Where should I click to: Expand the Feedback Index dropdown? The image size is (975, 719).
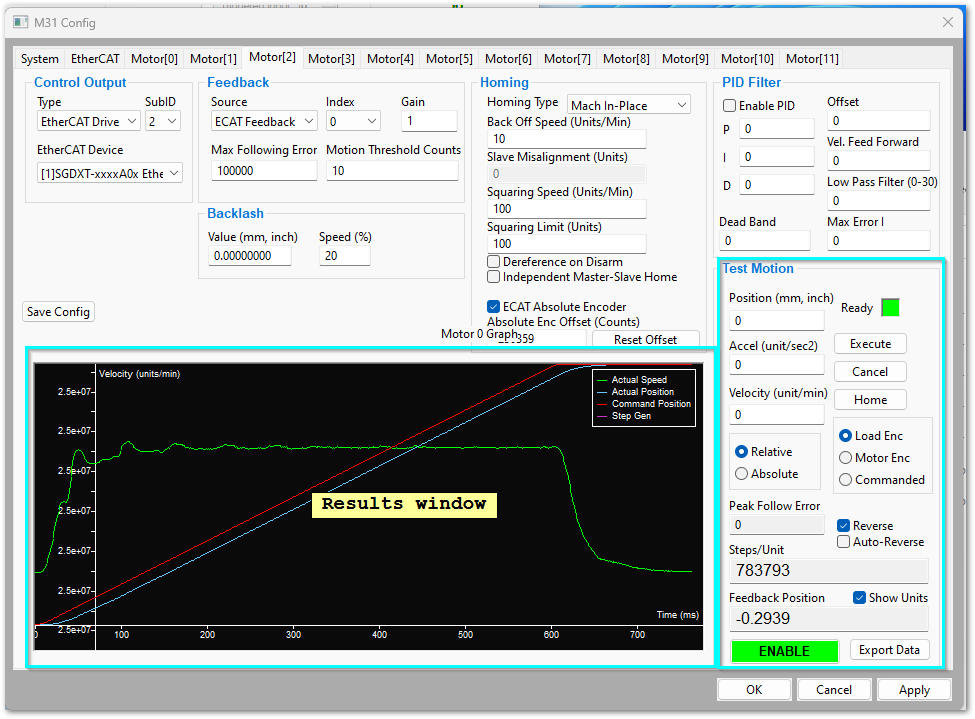click(353, 121)
